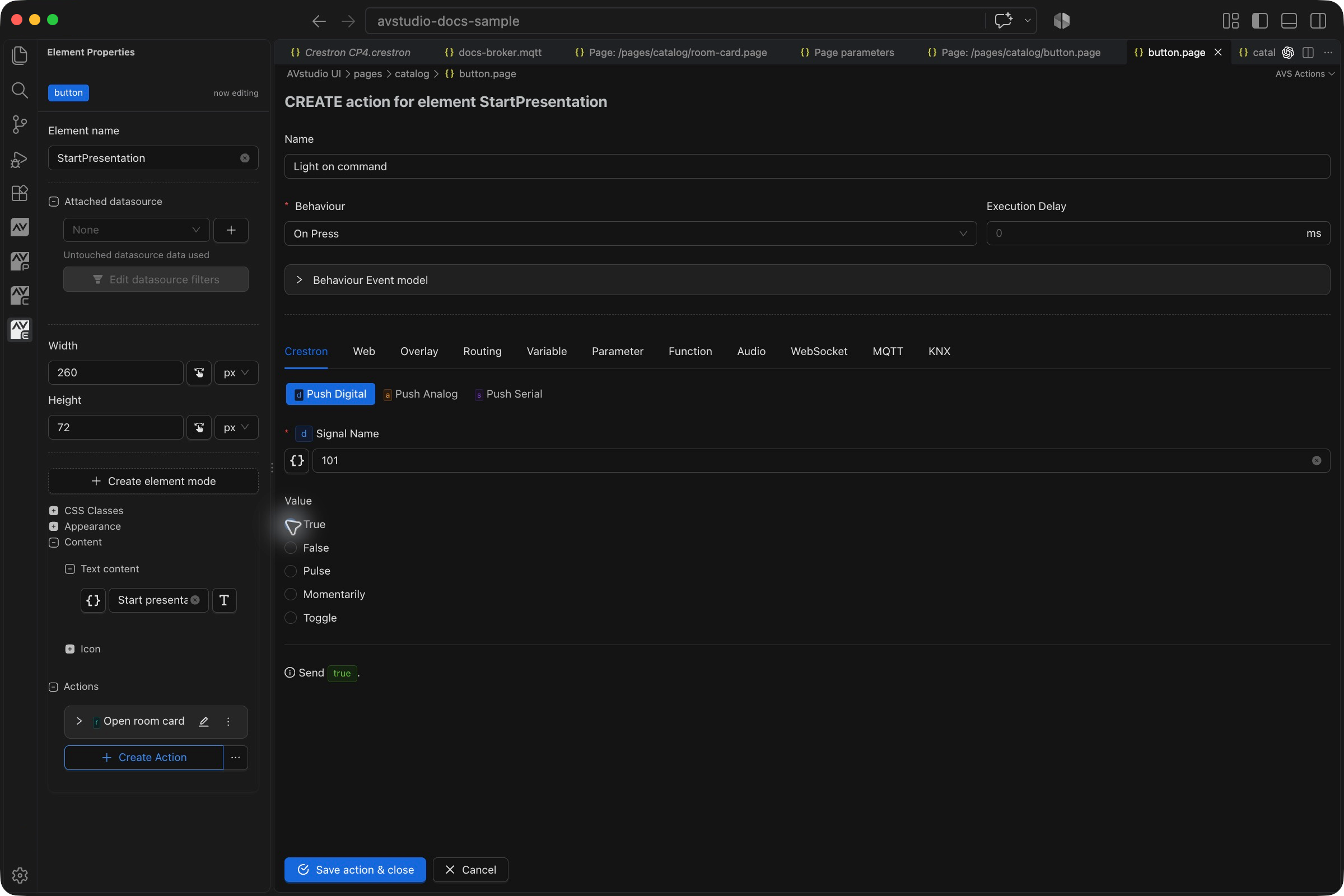
Task: Open the text style T icon
Action: click(x=224, y=600)
